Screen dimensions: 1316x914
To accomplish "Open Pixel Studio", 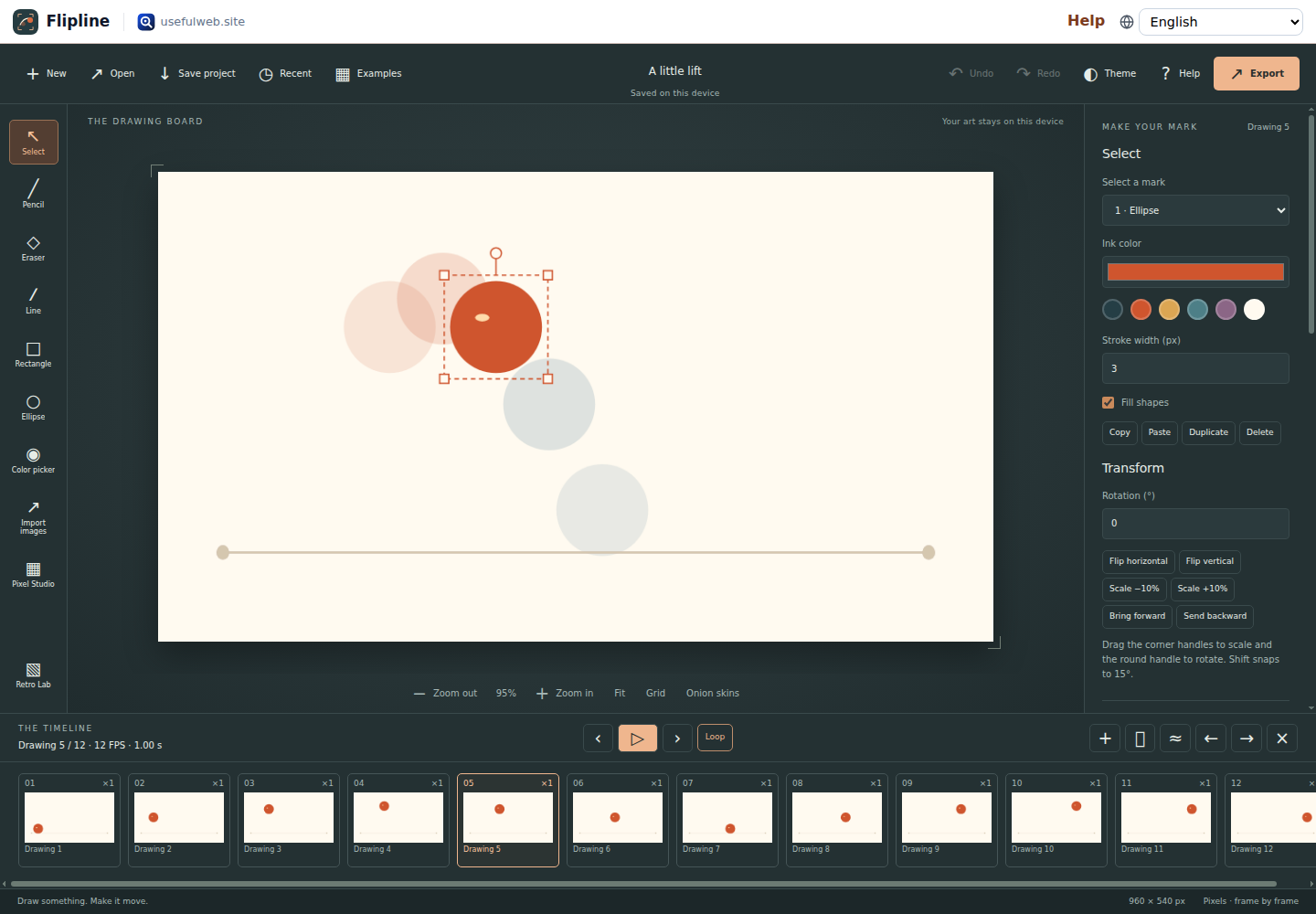I will click(34, 574).
